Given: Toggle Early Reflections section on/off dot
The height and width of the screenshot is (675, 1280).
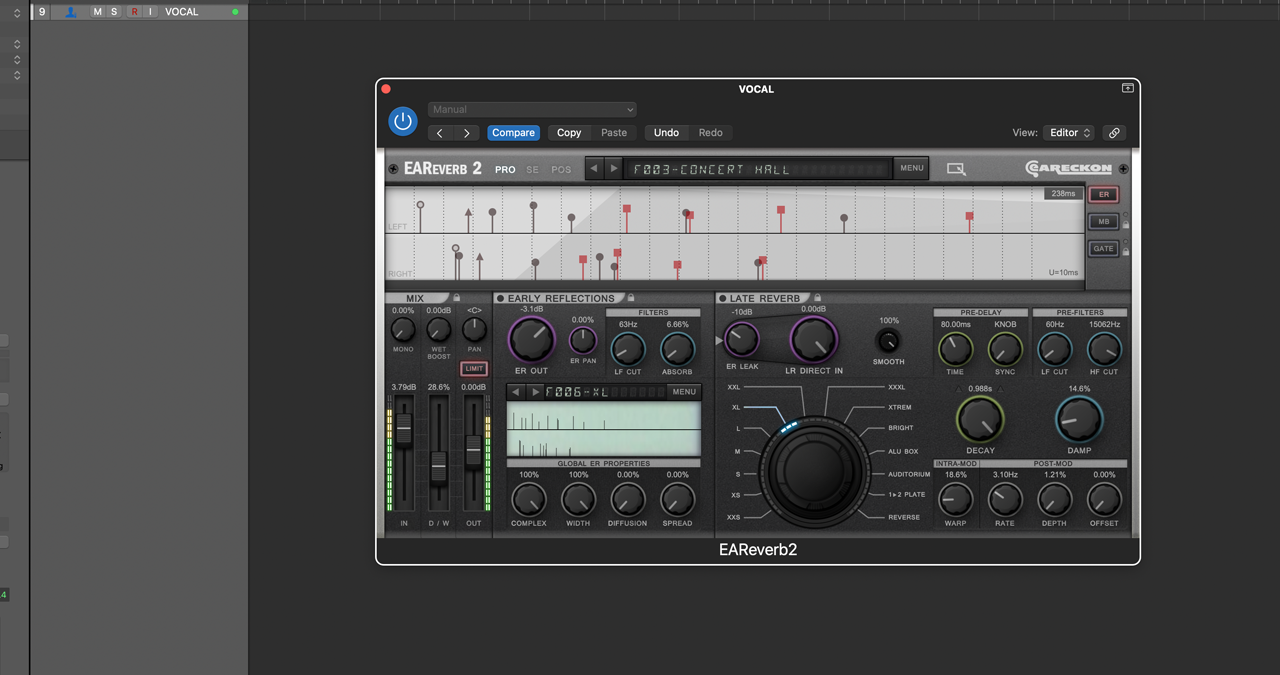Looking at the screenshot, I should tap(501, 298).
